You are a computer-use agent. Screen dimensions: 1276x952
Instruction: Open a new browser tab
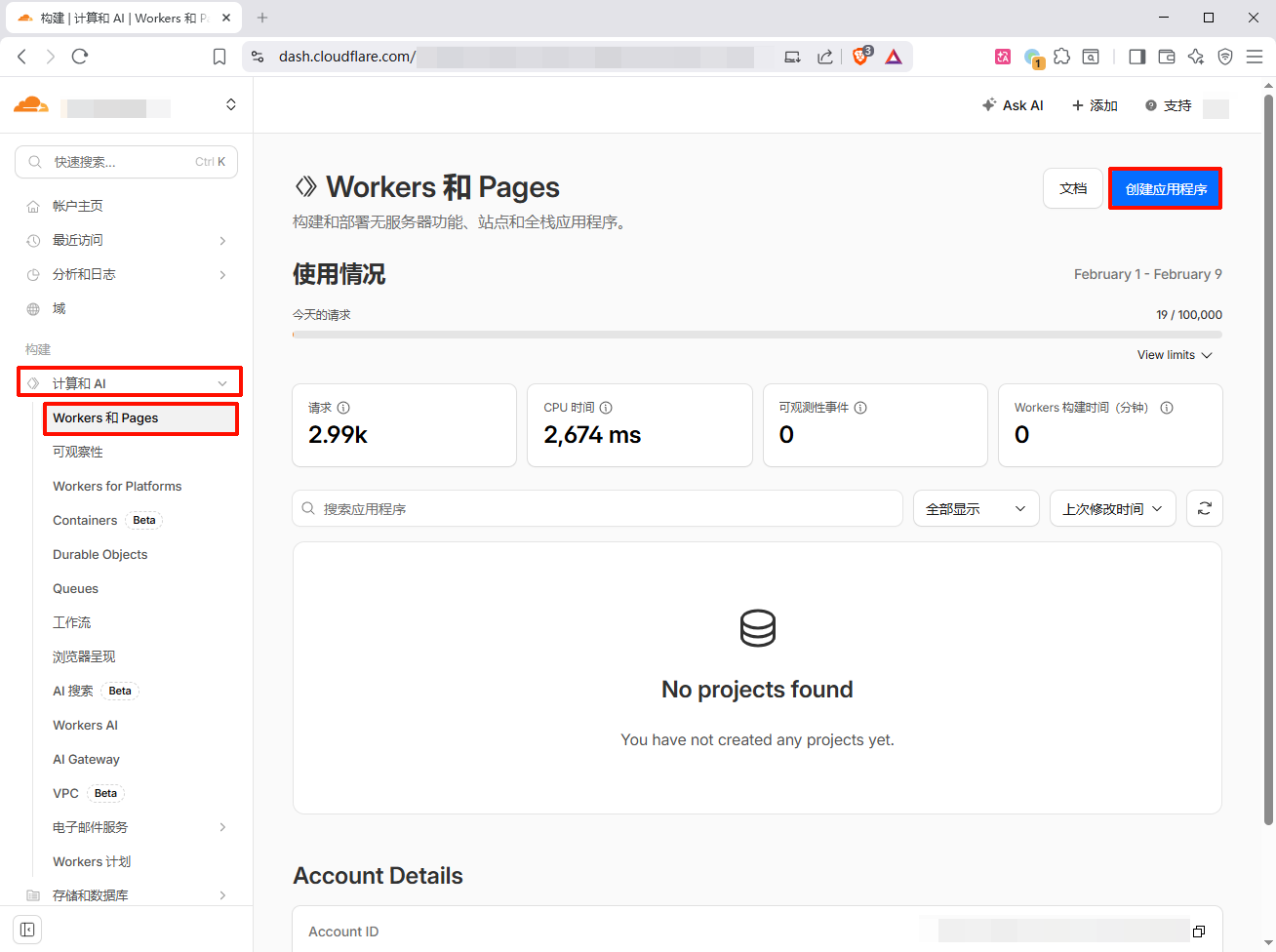[262, 18]
